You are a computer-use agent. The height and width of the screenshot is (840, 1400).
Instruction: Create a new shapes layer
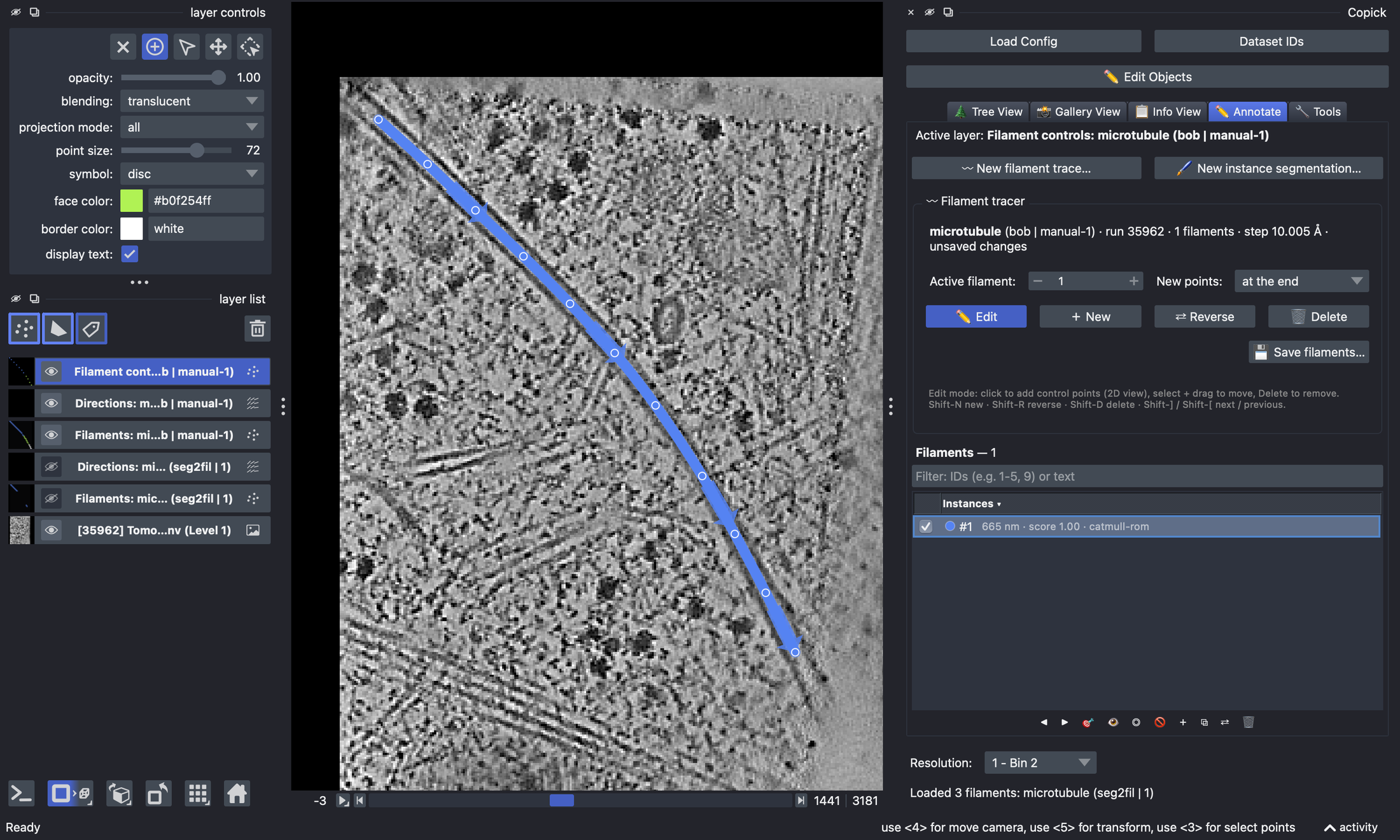pos(58,328)
